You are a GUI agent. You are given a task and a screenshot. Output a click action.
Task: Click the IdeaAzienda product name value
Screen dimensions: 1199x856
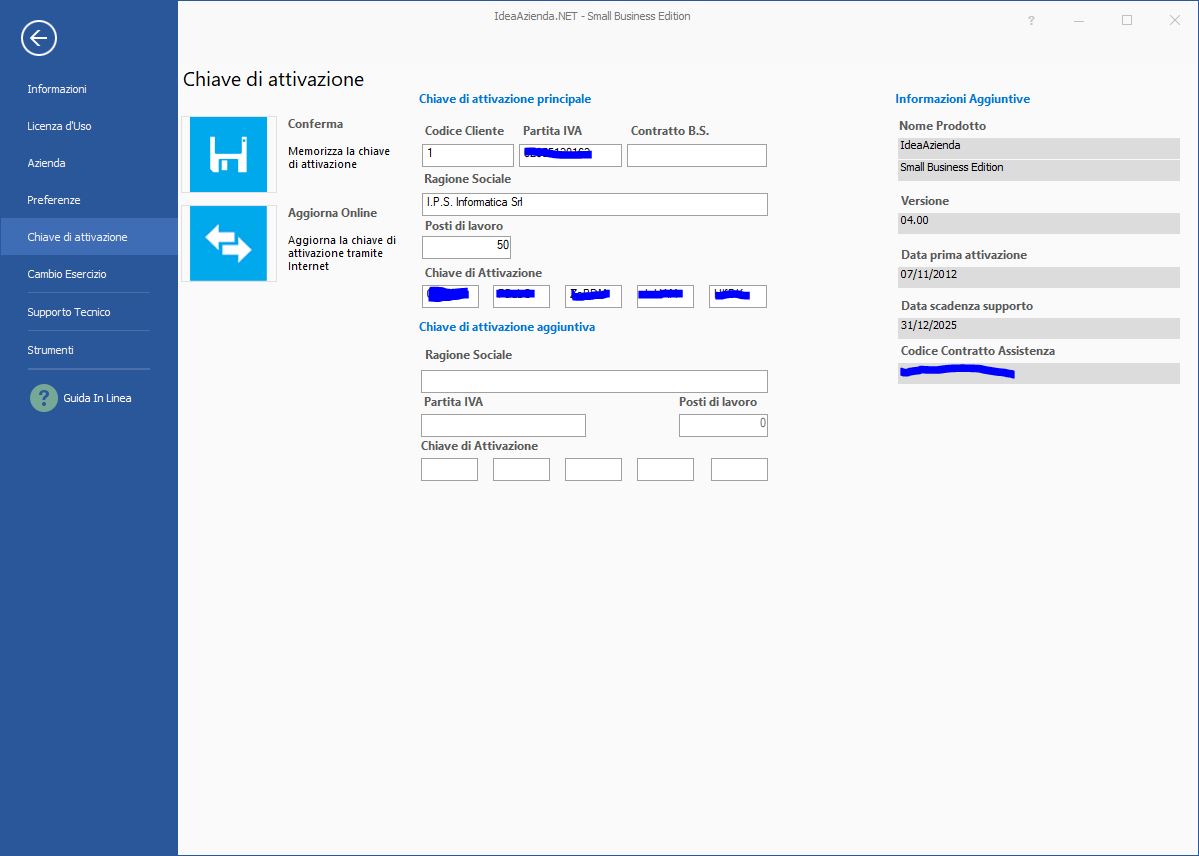(1038, 147)
